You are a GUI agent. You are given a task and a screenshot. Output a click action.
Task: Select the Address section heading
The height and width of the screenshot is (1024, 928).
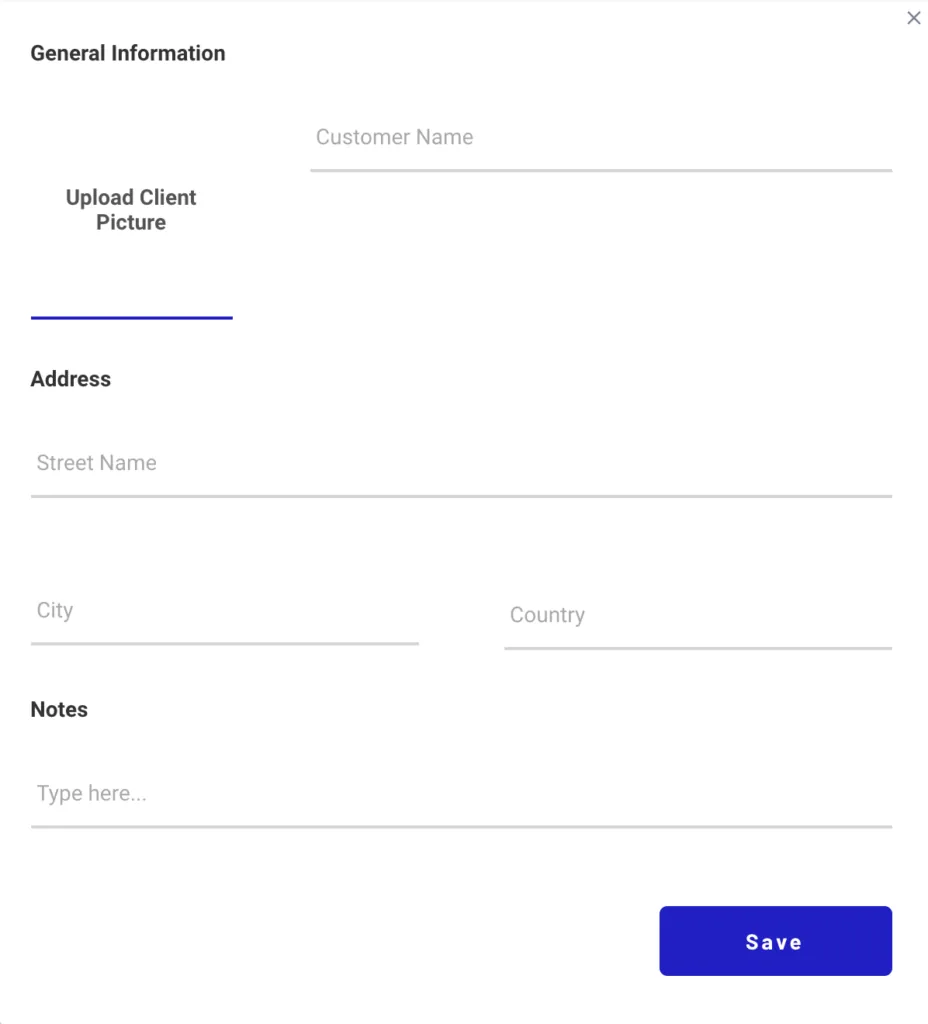[x=70, y=379]
